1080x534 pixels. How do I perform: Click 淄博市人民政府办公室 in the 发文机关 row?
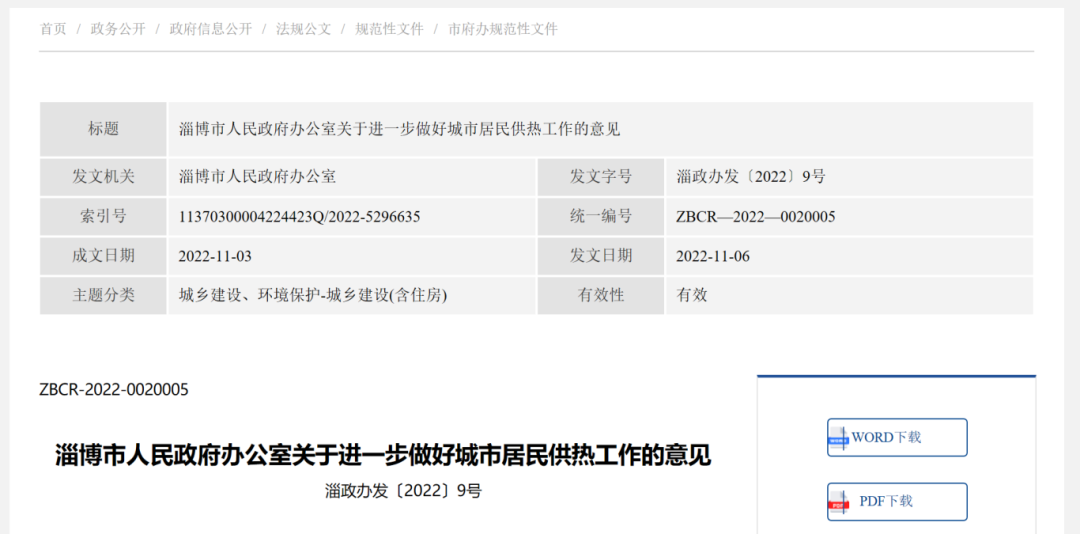point(258,177)
